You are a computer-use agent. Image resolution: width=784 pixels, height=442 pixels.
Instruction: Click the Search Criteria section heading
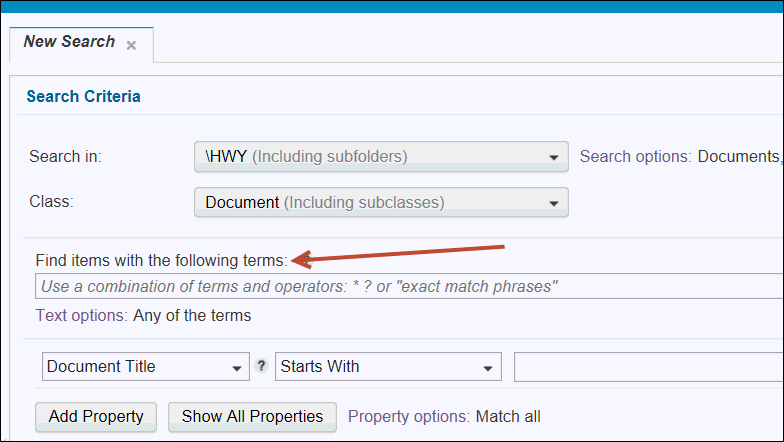pos(84,96)
